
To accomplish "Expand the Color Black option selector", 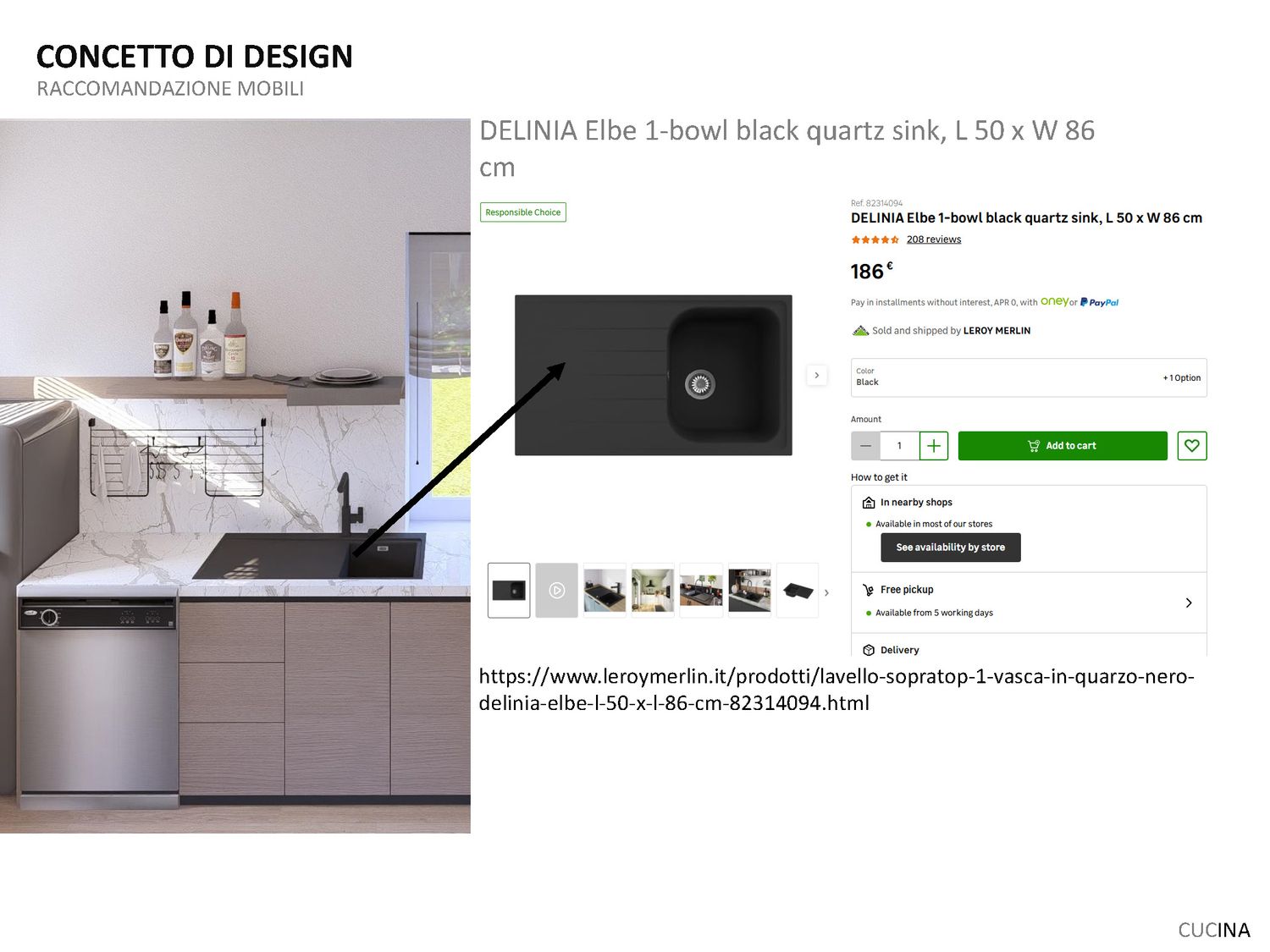I will point(1029,377).
